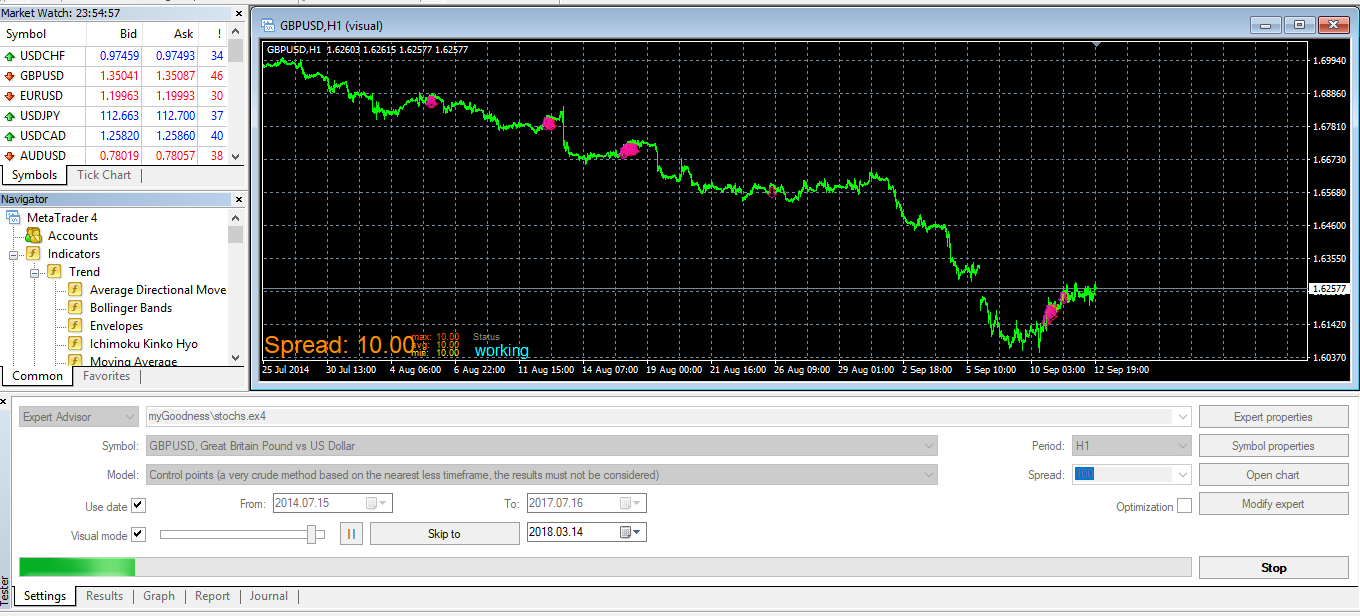Image resolution: width=1360 pixels, height=616 pixels.
Task: Open the Results tab in Tester
Action: [104, 596]
